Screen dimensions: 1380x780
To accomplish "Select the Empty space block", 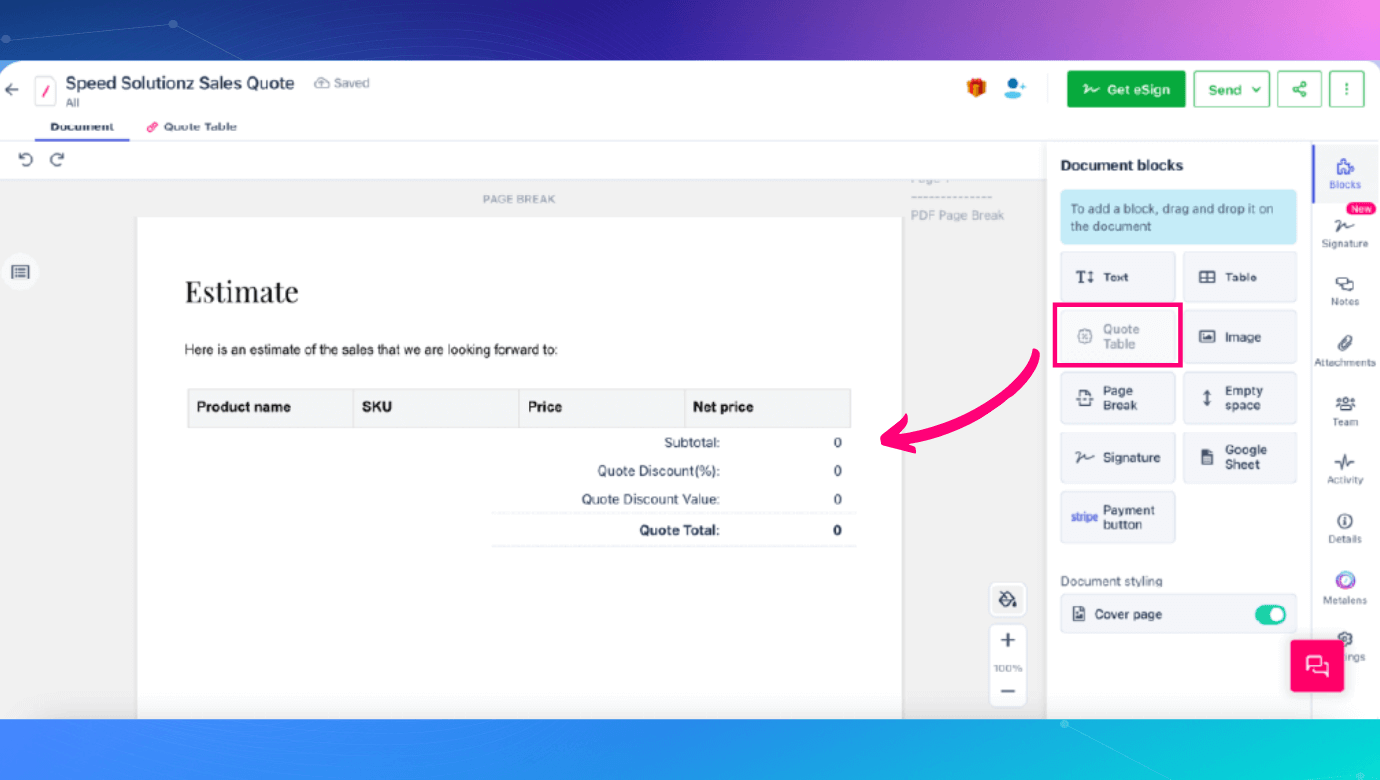I will point(1240,398).
